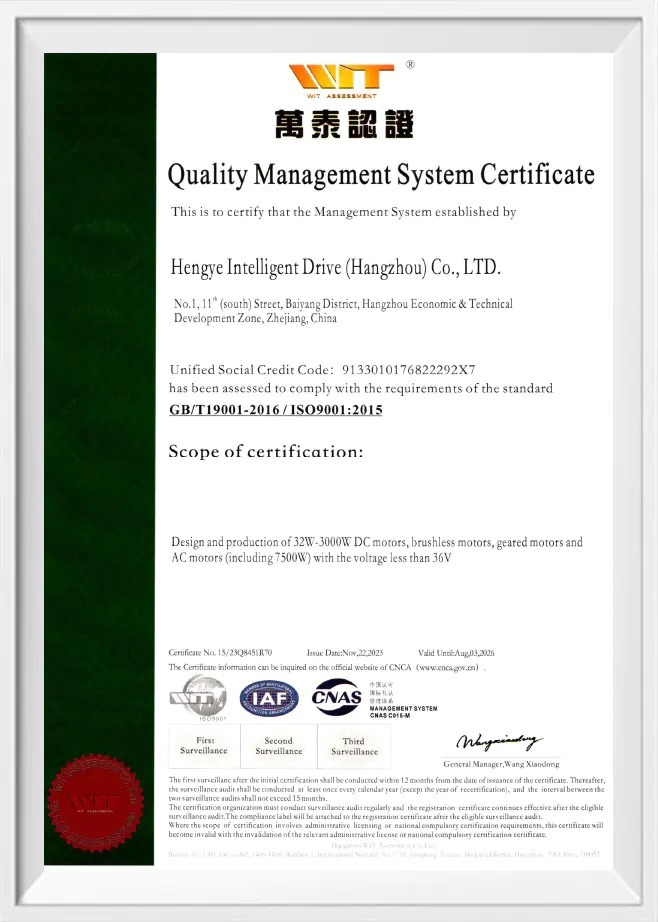
Task: Click address line "Development Zone, Zhejiang, China"
Action: 255,318
